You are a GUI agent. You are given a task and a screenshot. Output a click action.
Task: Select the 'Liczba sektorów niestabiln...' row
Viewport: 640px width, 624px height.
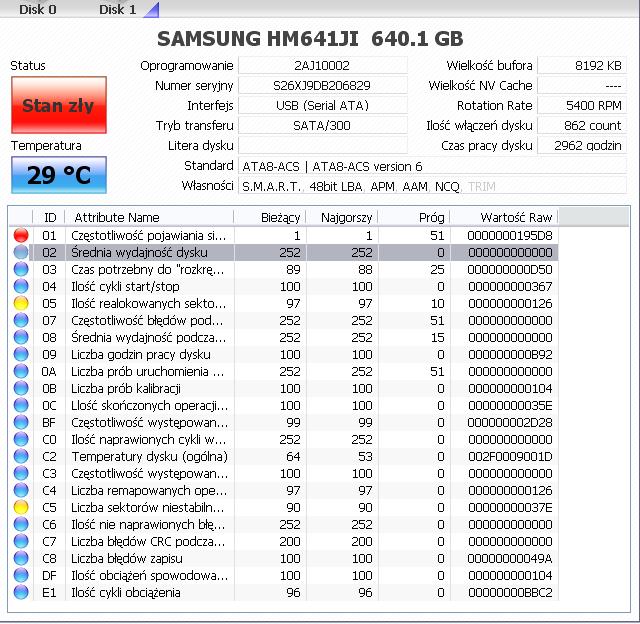[284, 507]
